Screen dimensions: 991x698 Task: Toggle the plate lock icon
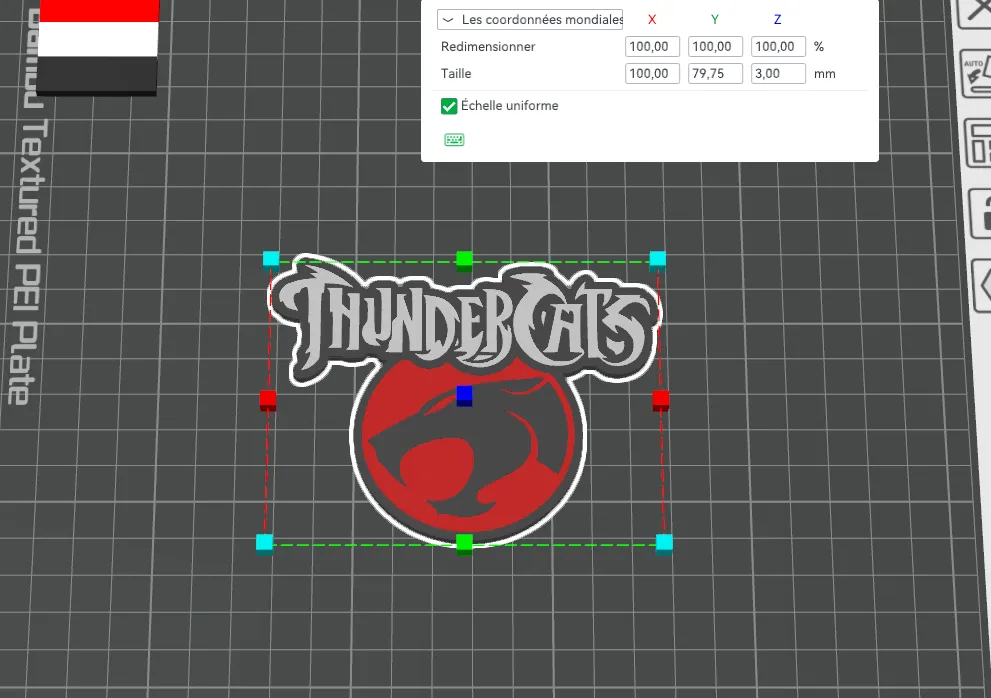[x=981, y=214]
